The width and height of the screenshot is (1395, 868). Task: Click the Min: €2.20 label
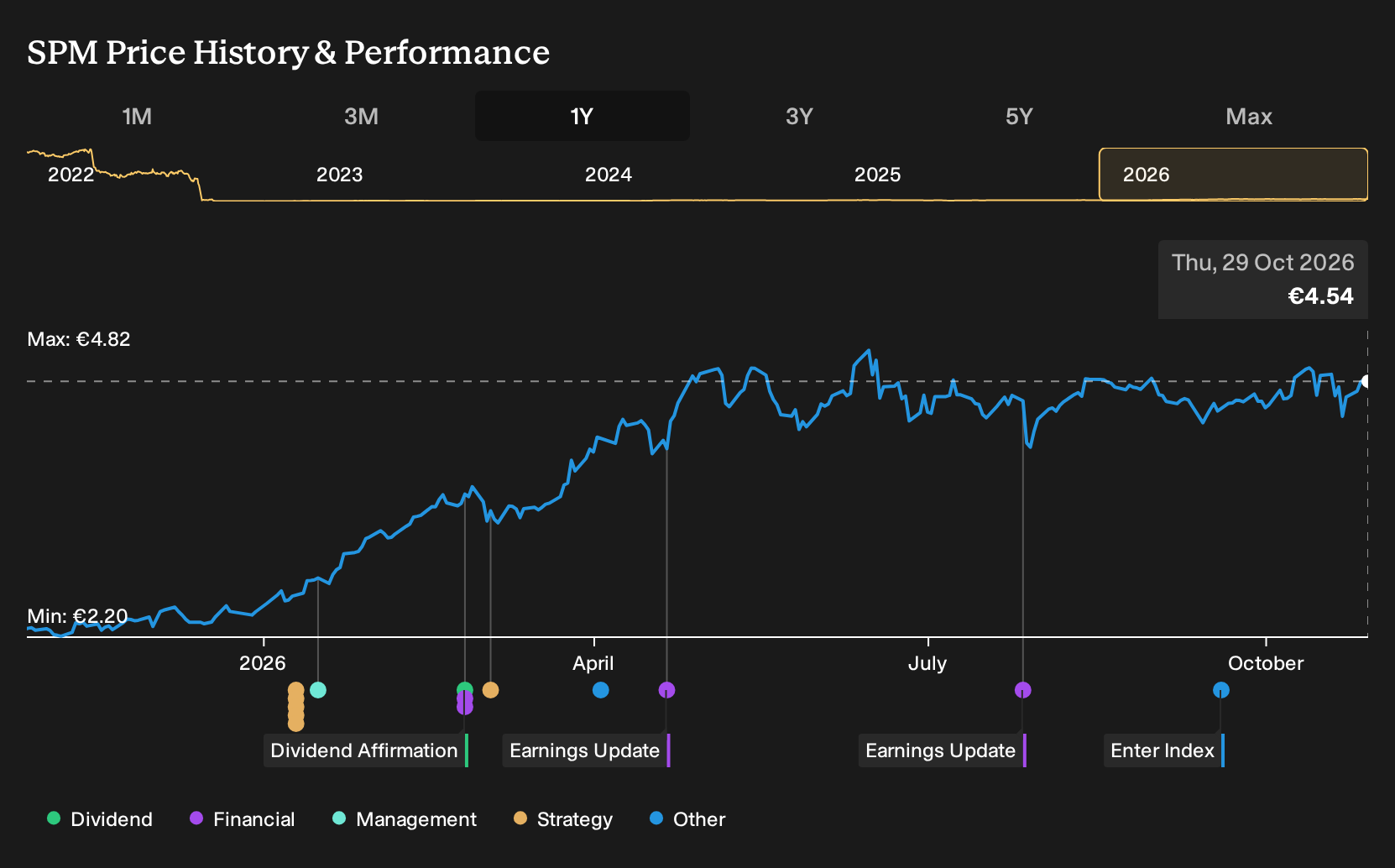(x=77, y=616)
